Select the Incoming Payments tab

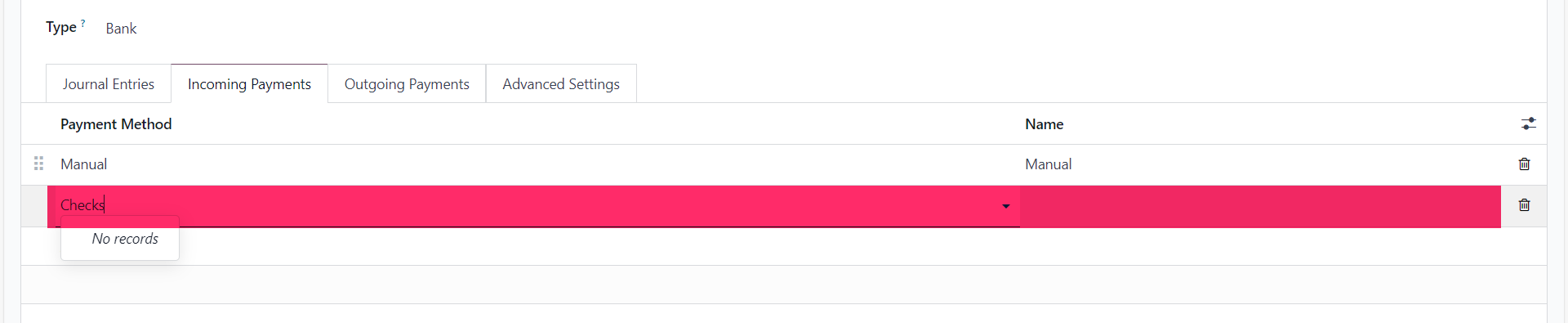coord(249,84)
